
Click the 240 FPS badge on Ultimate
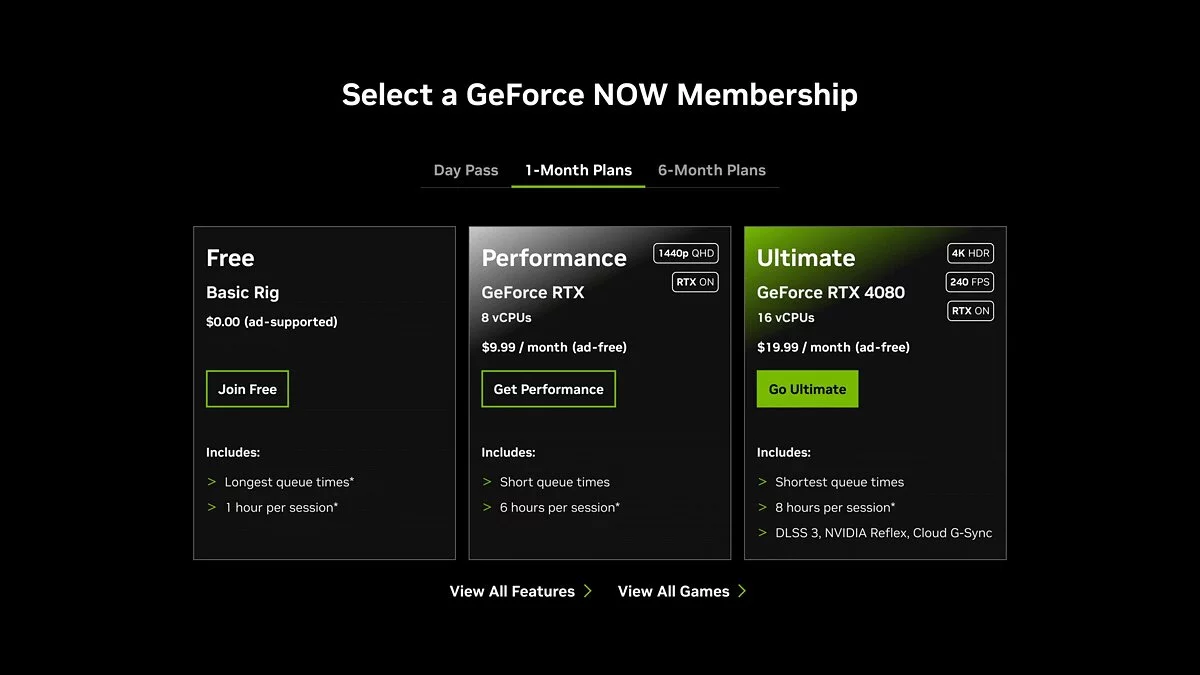tap(970, 282)
